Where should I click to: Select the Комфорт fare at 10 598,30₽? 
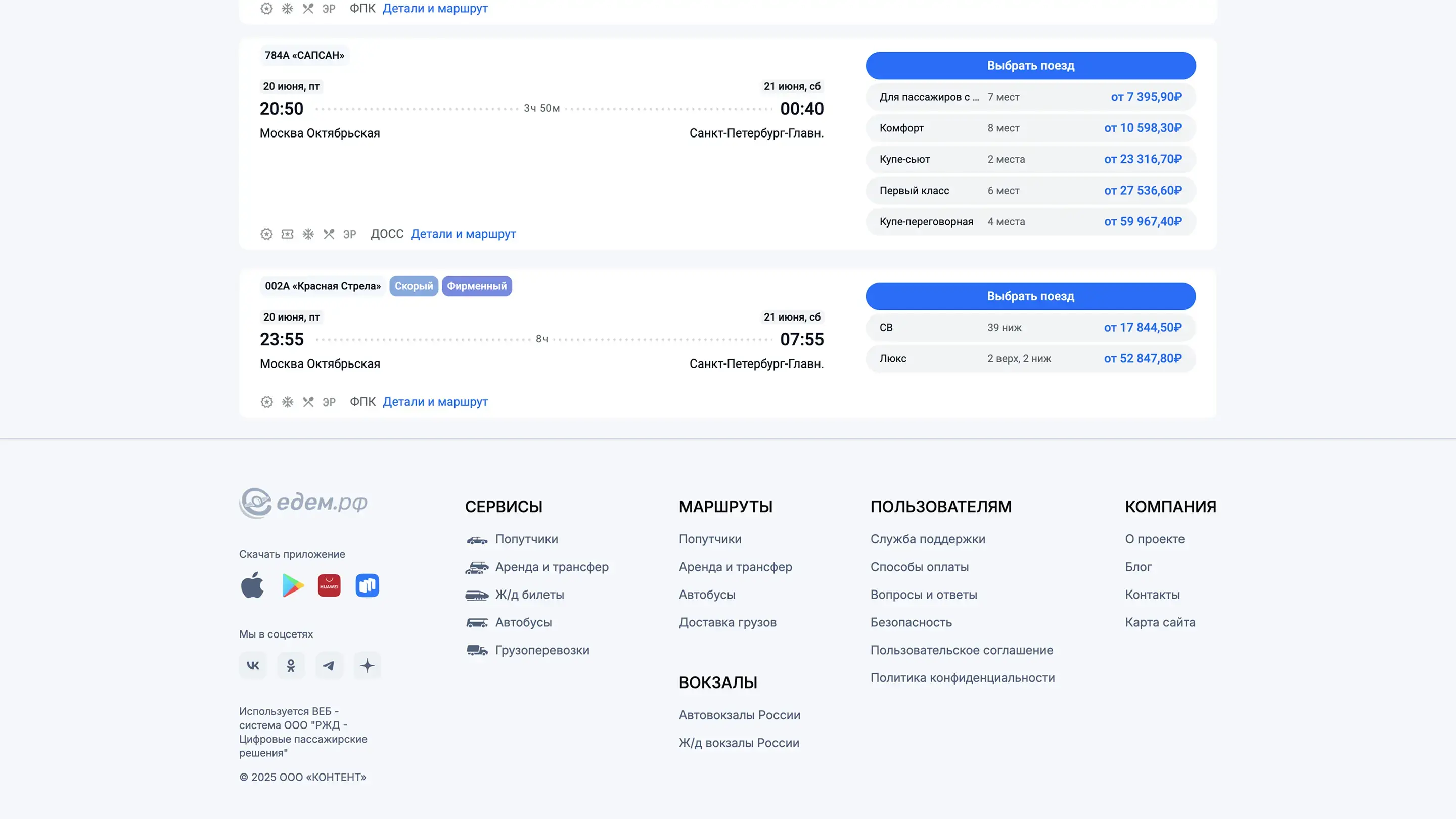coord(1030,128)
